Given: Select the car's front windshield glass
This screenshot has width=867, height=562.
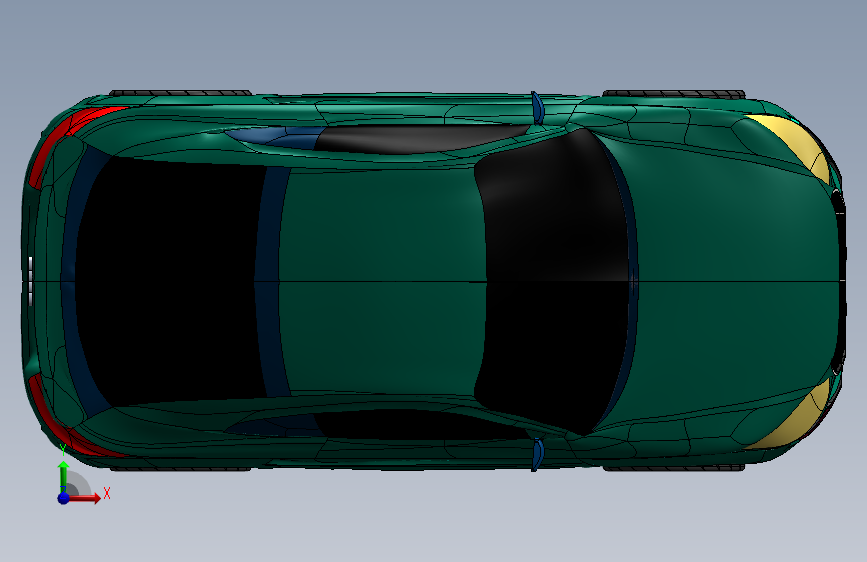Looking at the screenshot, I should pyautogui.click(x=553, y=281).
